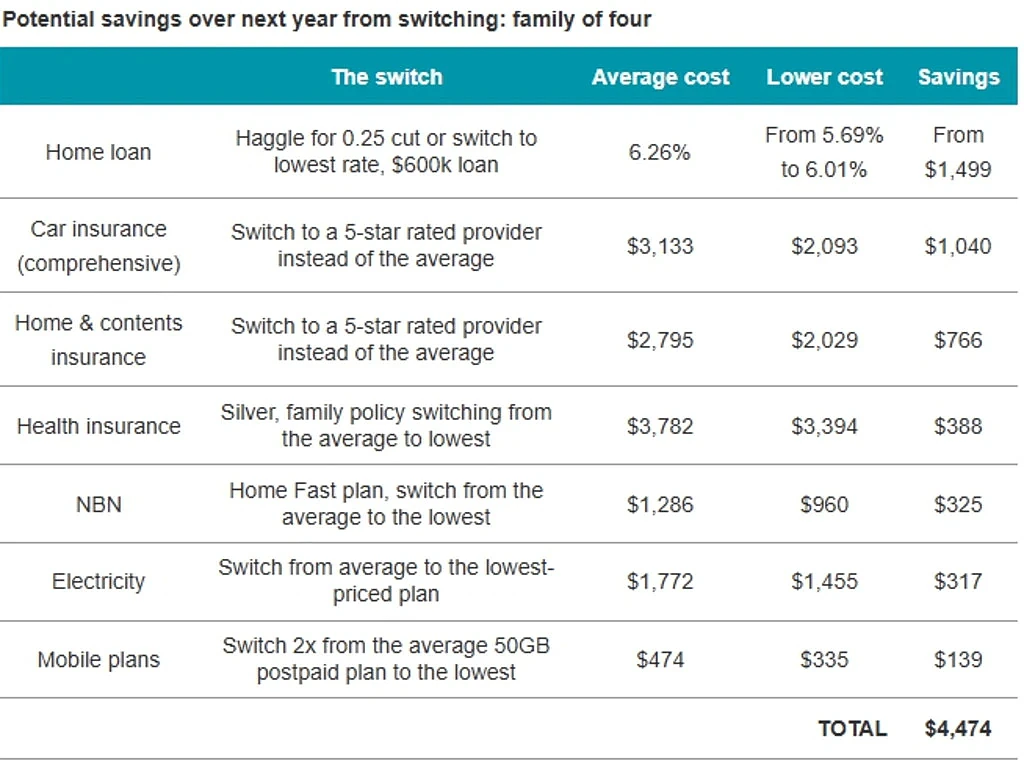Click the $2,029 lower cost cell
1024x769 pixels.
(x=824, y=340)
